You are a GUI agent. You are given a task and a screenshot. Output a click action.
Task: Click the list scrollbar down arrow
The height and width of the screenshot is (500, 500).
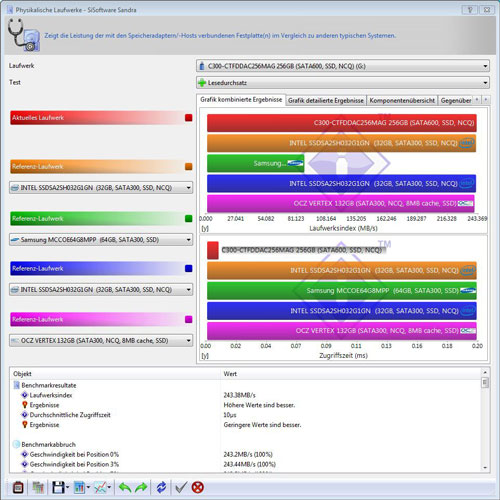point(485,468)
